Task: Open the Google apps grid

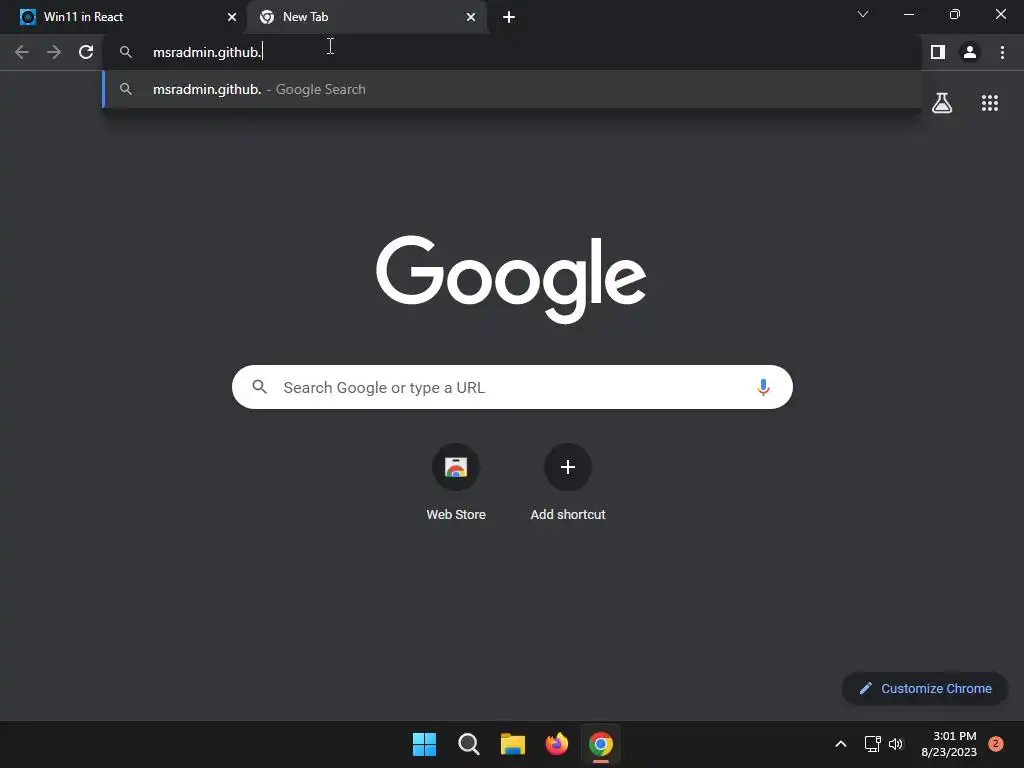Action: pos(990,103)
